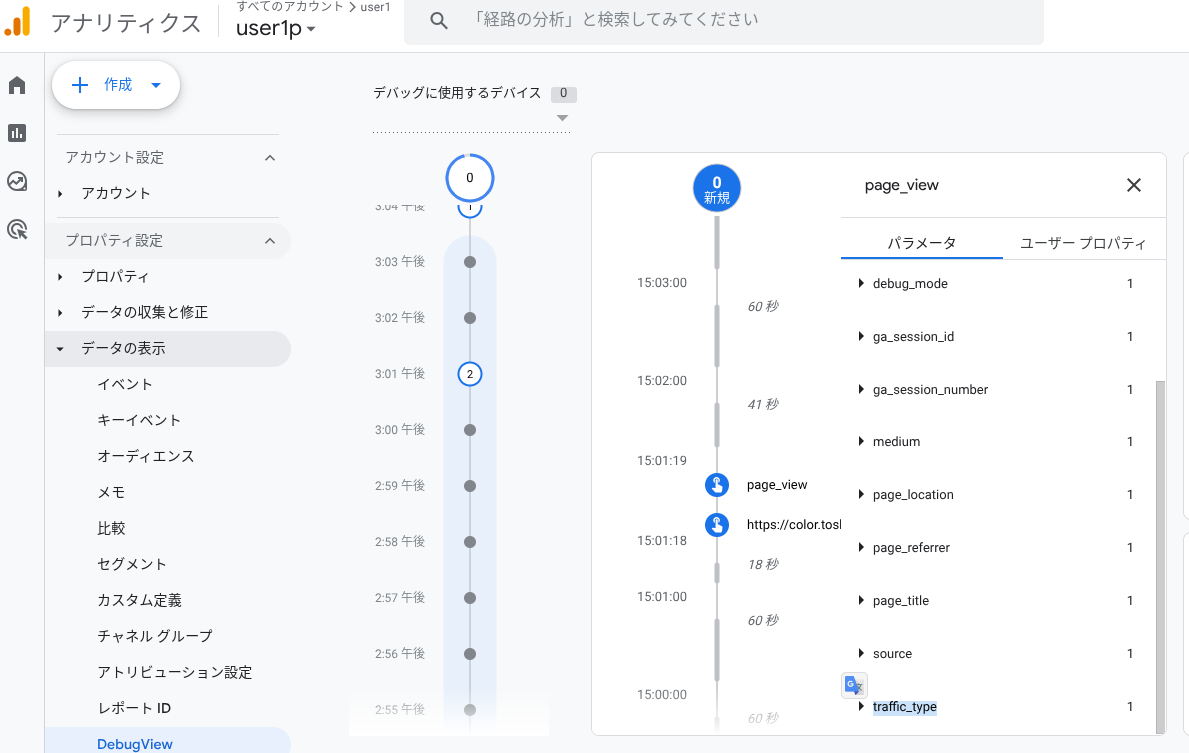Click the 作成 create button
This screenshot has width=1189, height=753.
pyautogui.click(x=116, y=85)
